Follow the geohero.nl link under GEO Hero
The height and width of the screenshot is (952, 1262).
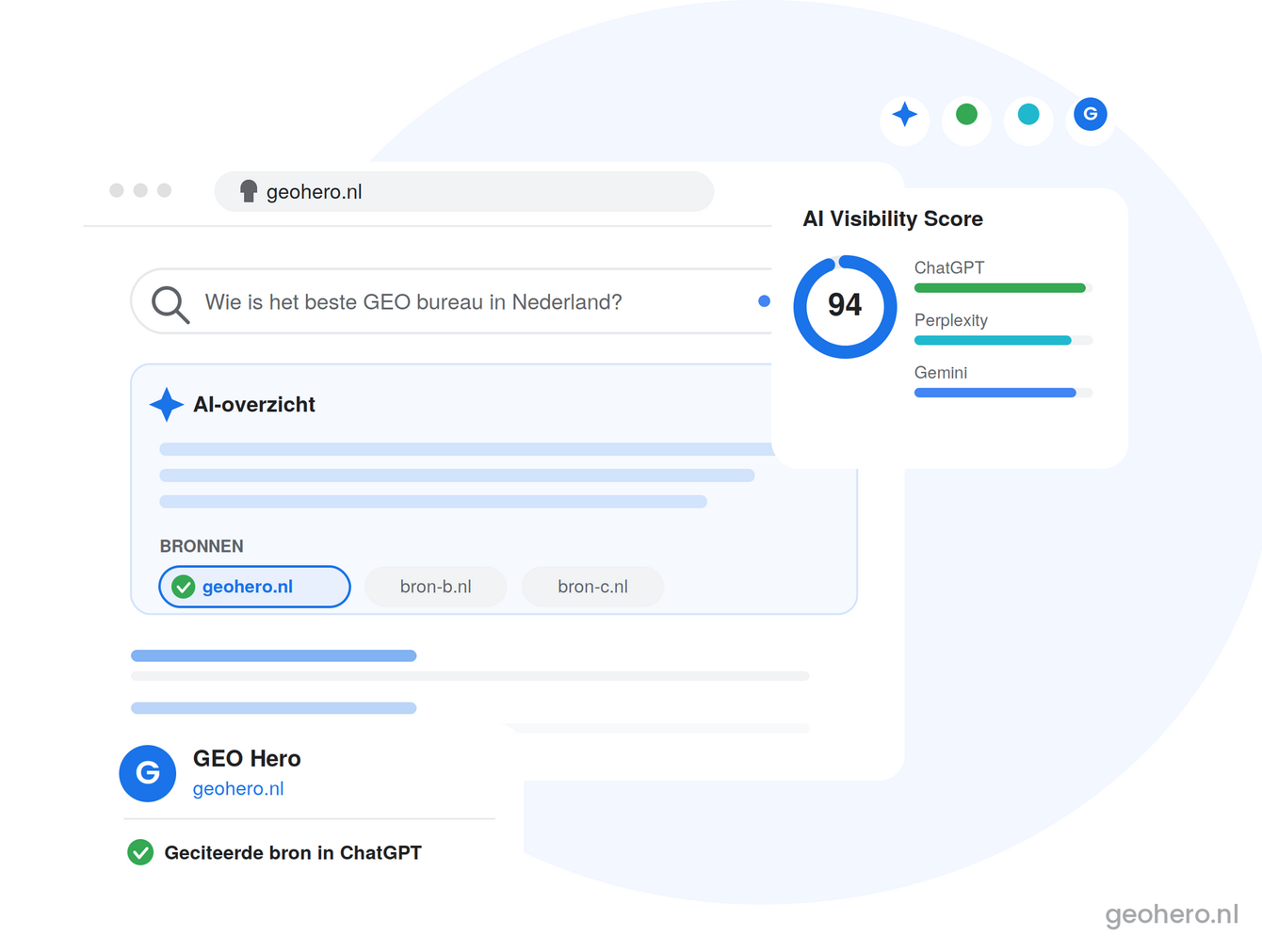[238, 789]
